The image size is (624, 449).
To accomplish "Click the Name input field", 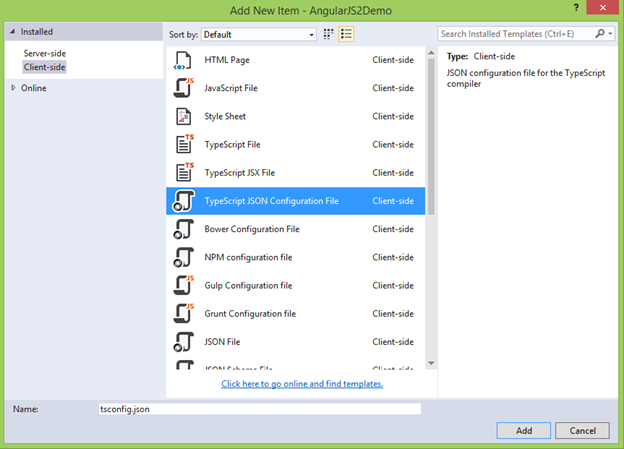I will (x=259, y=409).
